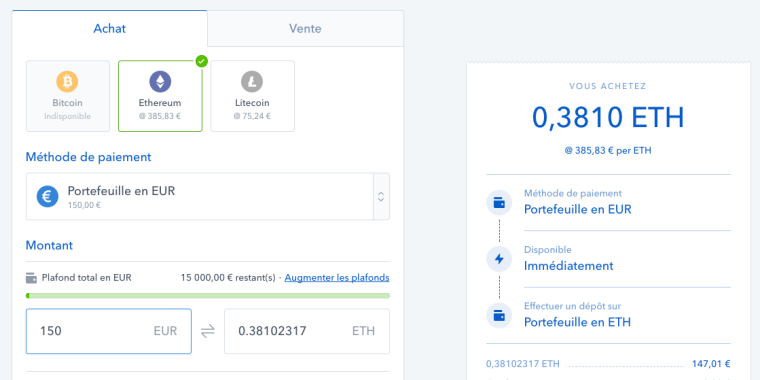Viewport: 760px width, 380px height.
Task: Switch to the Achat tab
Action: pyautogui.click(x=110, y=29)
